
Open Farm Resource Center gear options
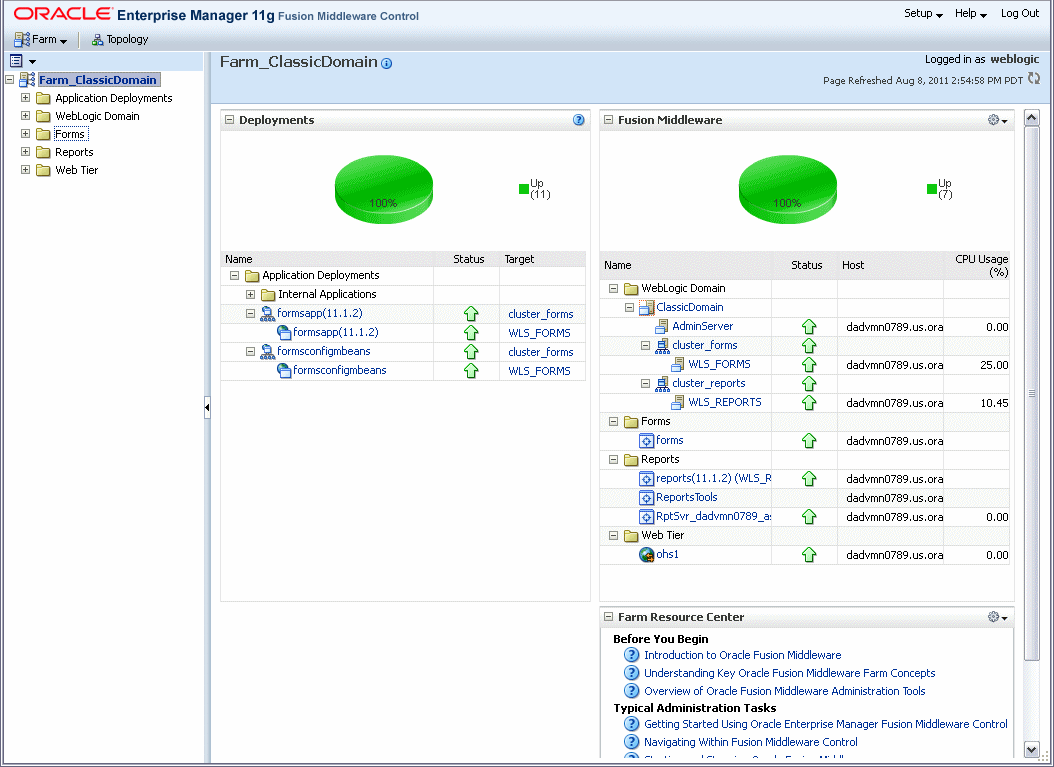(x=998, y=617)
